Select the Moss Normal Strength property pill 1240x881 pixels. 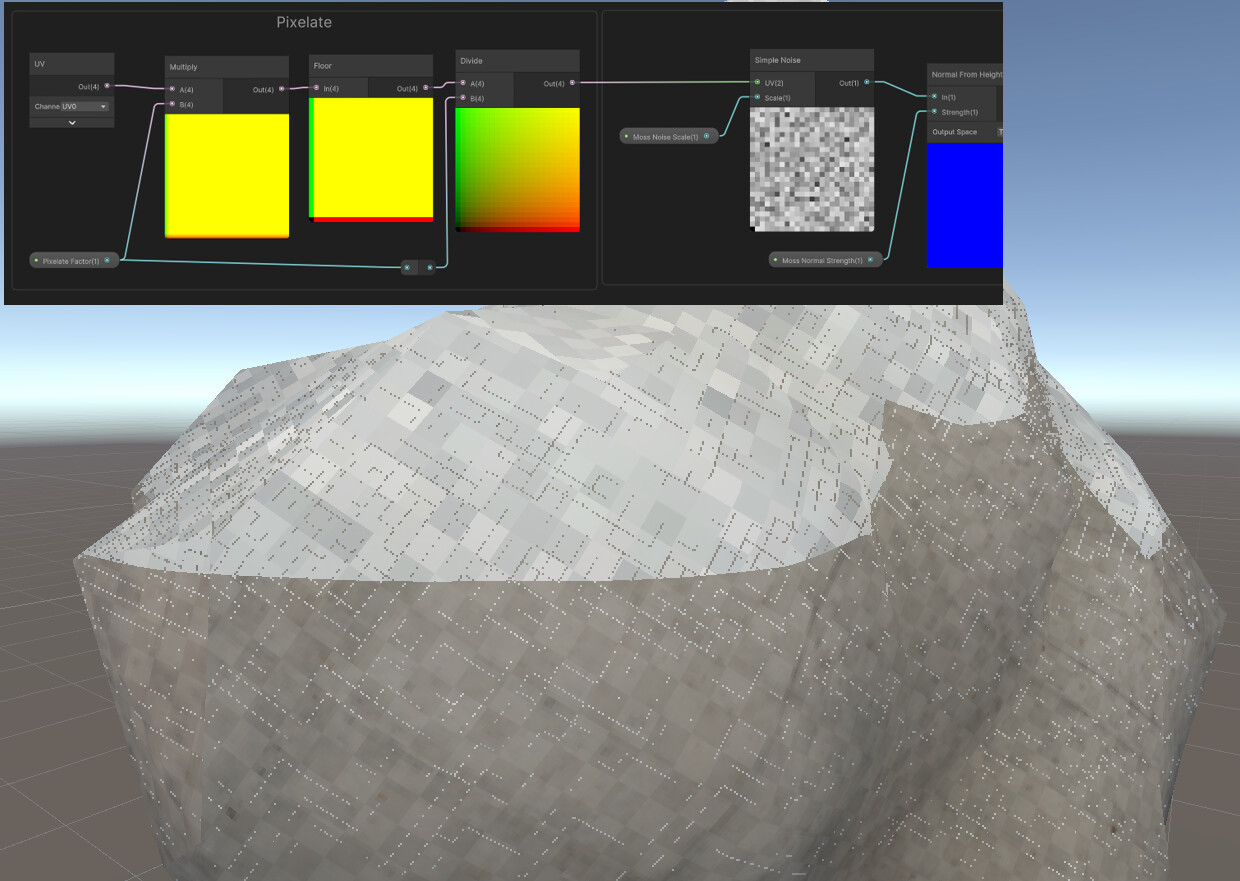tap(823, 259)
